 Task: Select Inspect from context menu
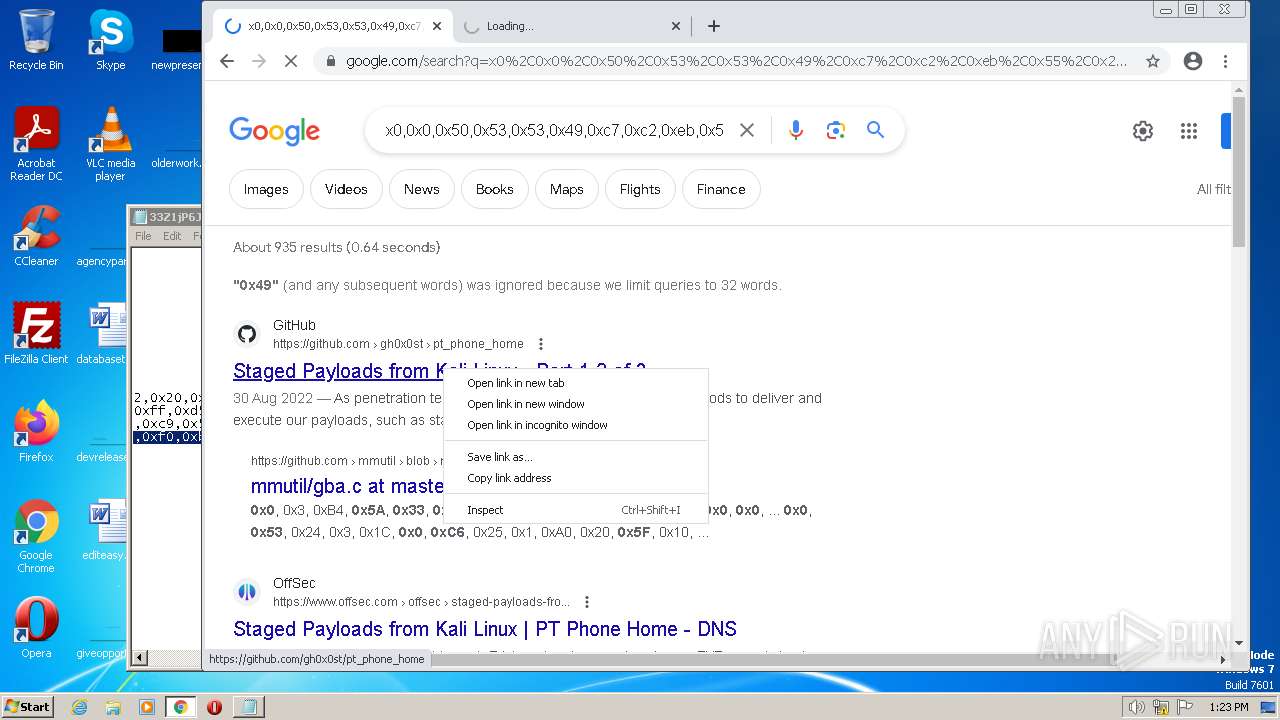coord(575,510)
